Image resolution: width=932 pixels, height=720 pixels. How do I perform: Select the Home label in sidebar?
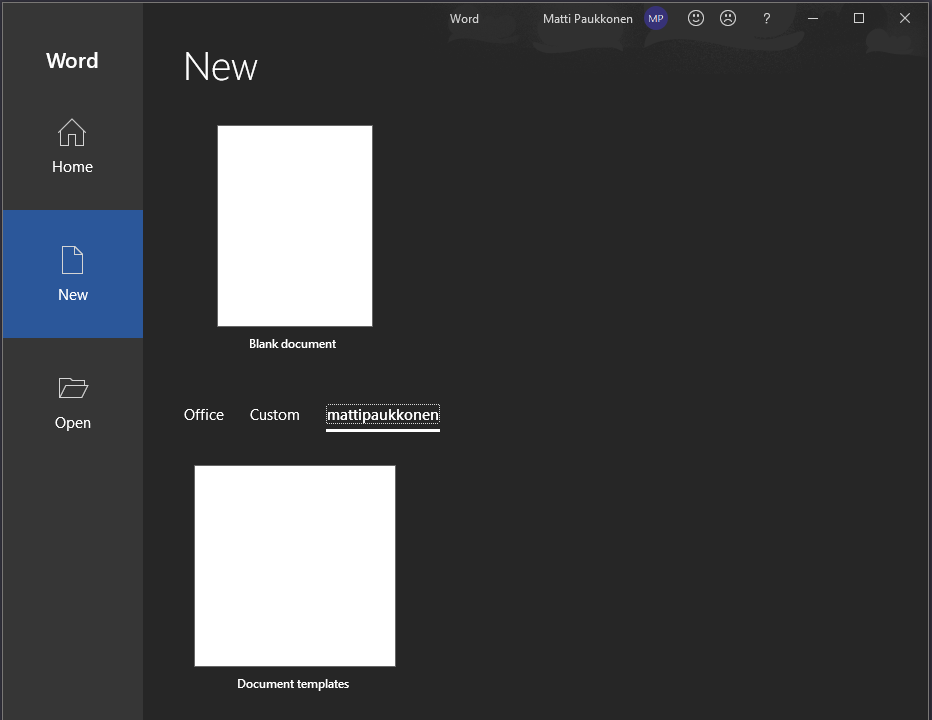tap(72, 167)
